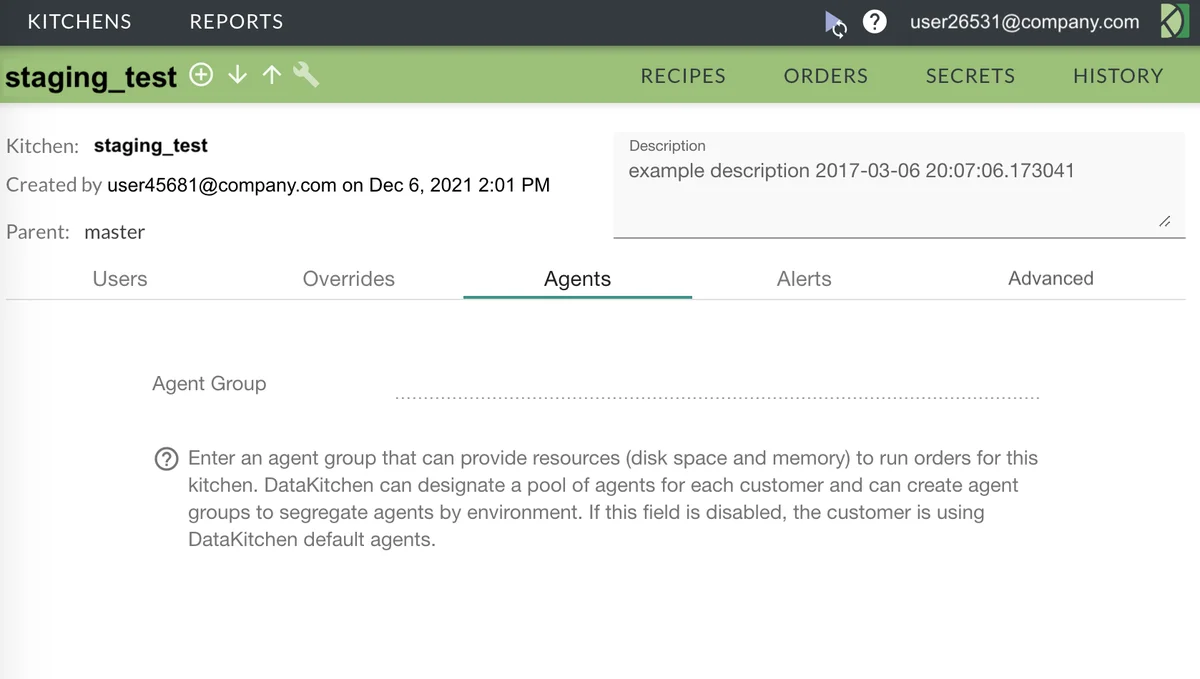Open the SECRETS section
This screenshot has height=679, width=1200.
[970, 75]
